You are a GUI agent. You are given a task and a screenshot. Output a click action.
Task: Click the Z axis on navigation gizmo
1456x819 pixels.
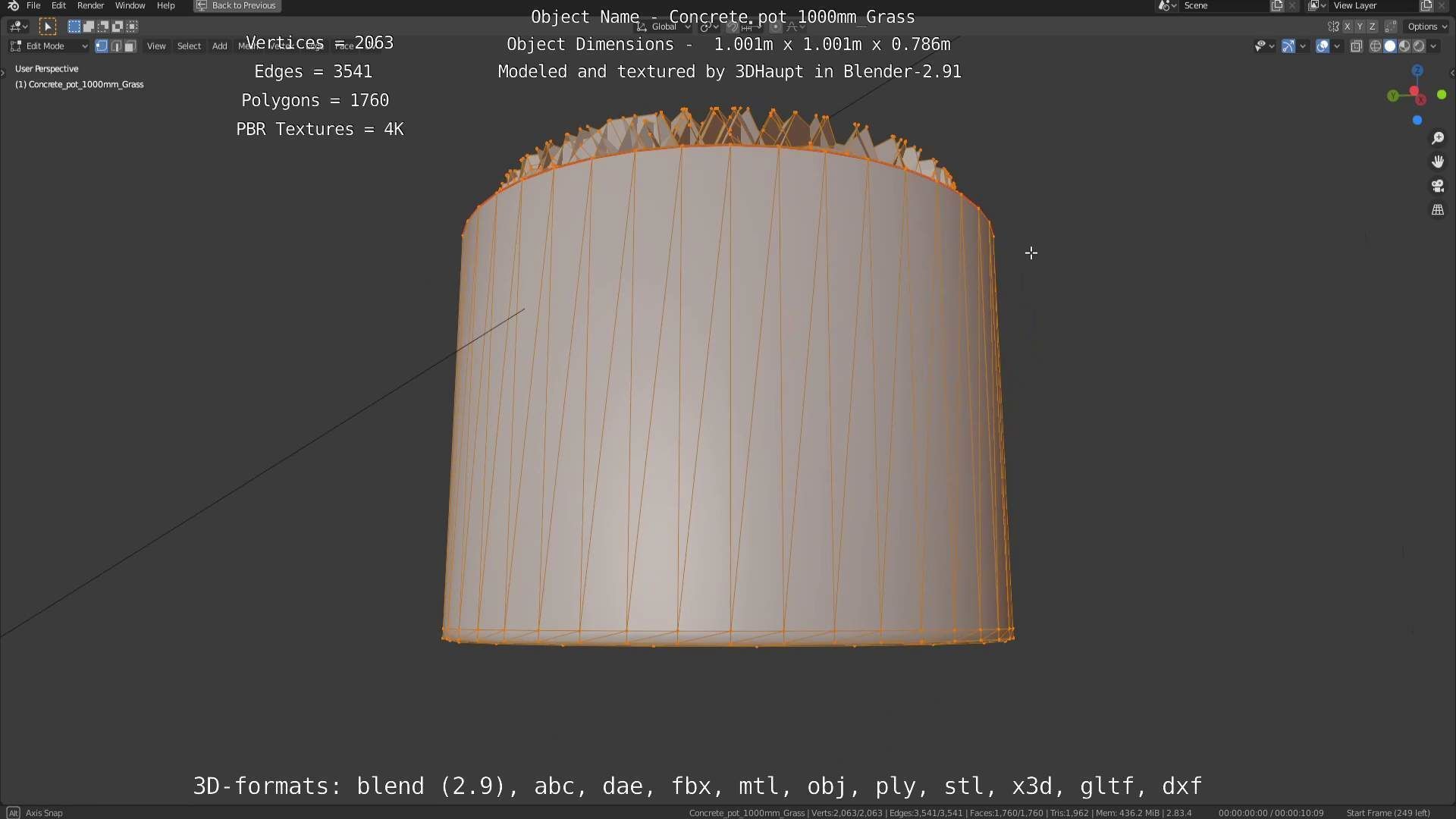[x=1417, y=71]
